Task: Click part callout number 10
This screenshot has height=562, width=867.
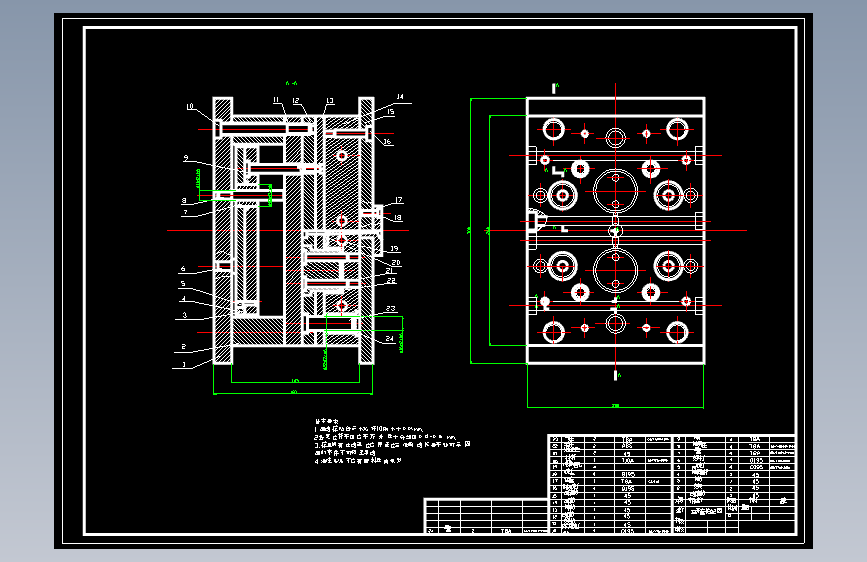Action: [190, 106]
